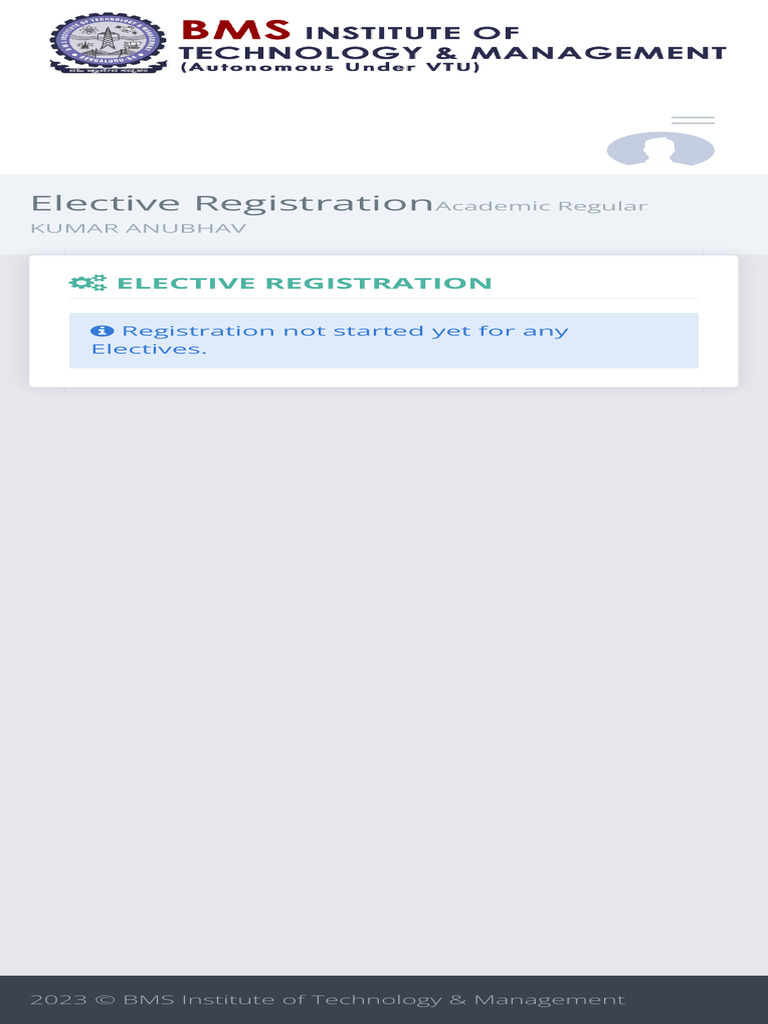Click the green ELECTIVE REGISTRATION card title
Image resolution: width=768 pixels, height=1024 pixels.
tap(305, 283)
